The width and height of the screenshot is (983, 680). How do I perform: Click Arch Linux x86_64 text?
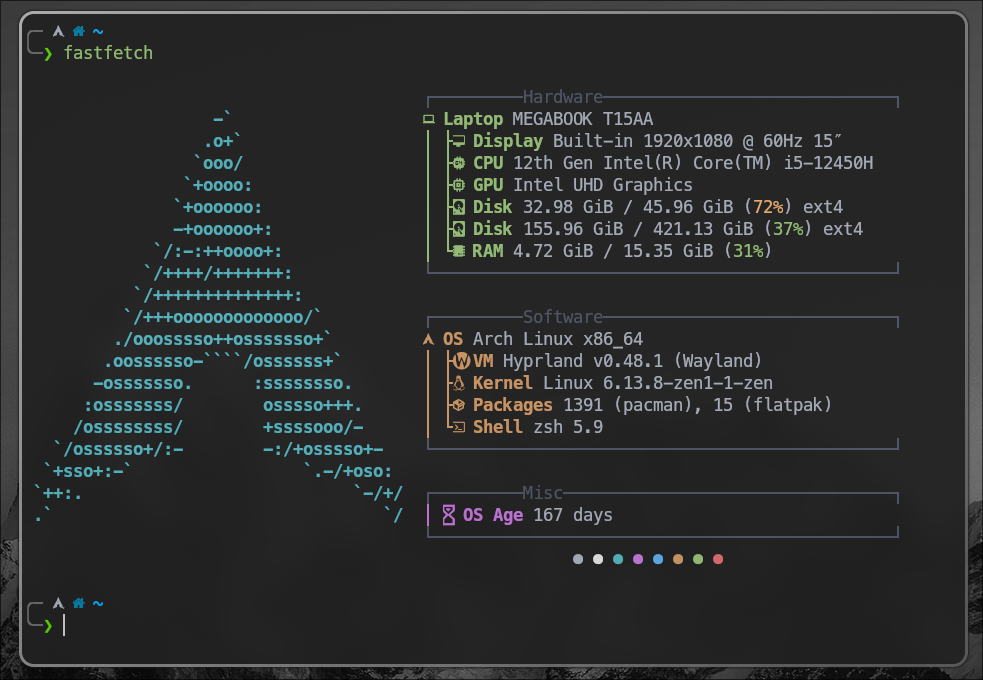(x=558, y=339)
